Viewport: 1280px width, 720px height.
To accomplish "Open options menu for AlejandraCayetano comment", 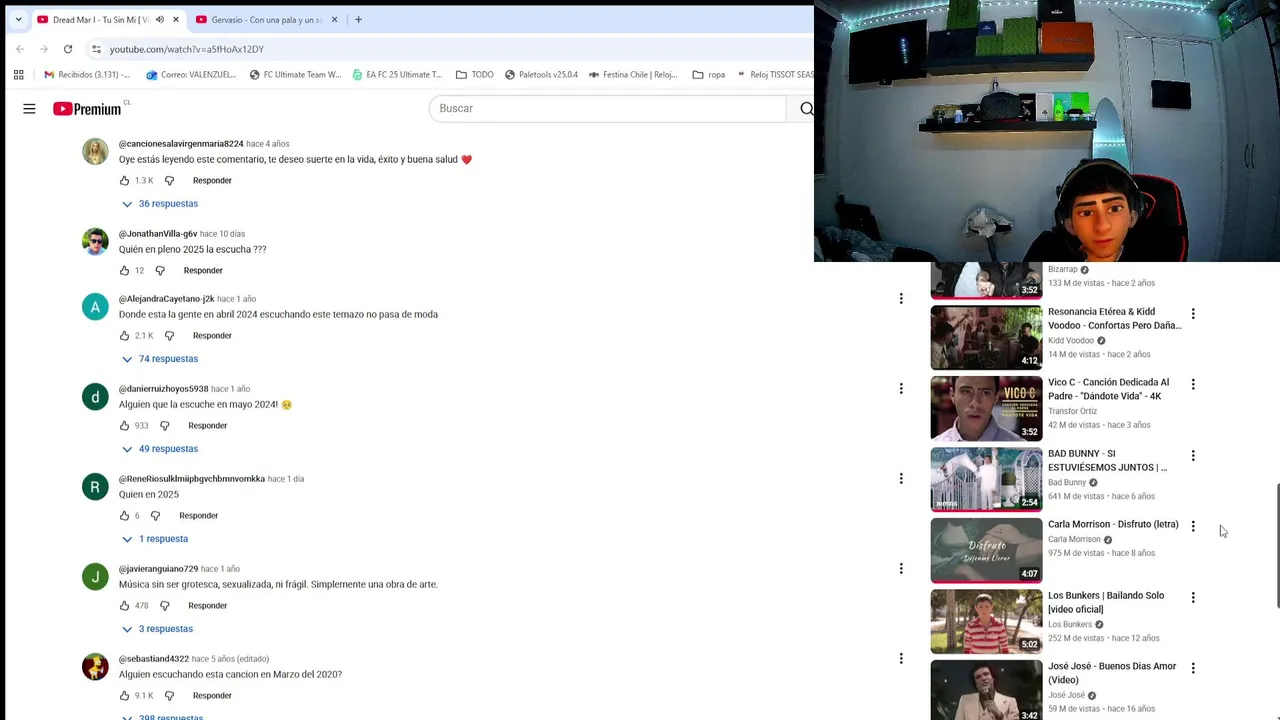I will (x=901, y=299).
